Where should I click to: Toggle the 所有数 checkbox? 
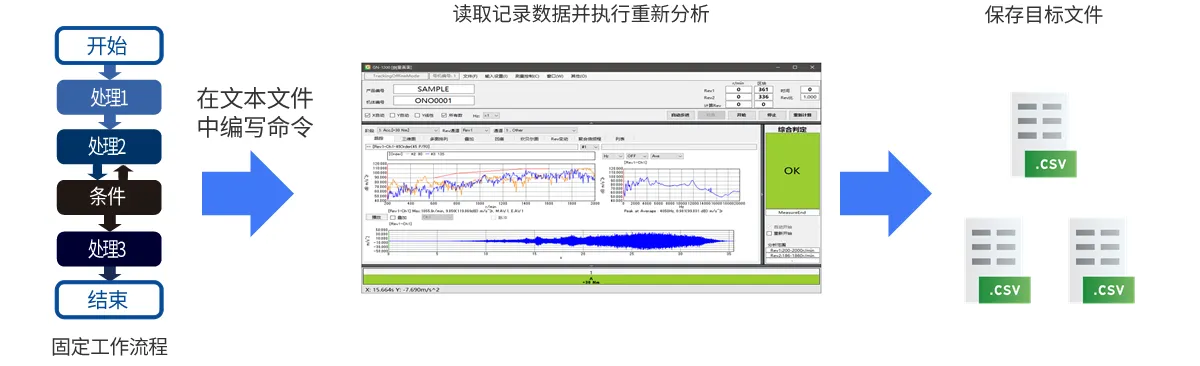444,115
